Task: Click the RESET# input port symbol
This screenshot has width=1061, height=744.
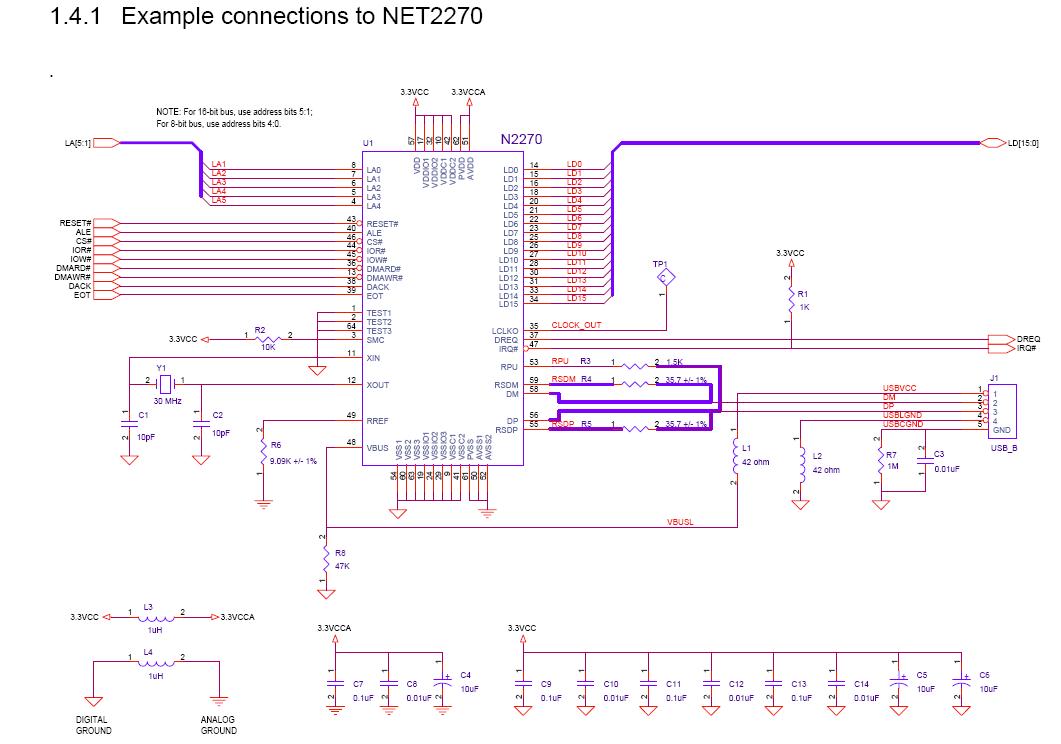Action: 106,223
